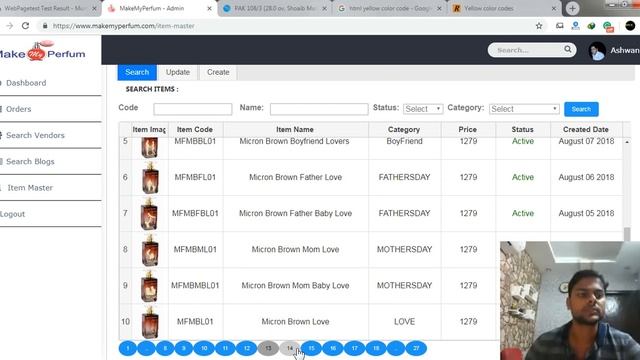Go to pagination page 8
This screenshot has height=360, width=640.
165,348
